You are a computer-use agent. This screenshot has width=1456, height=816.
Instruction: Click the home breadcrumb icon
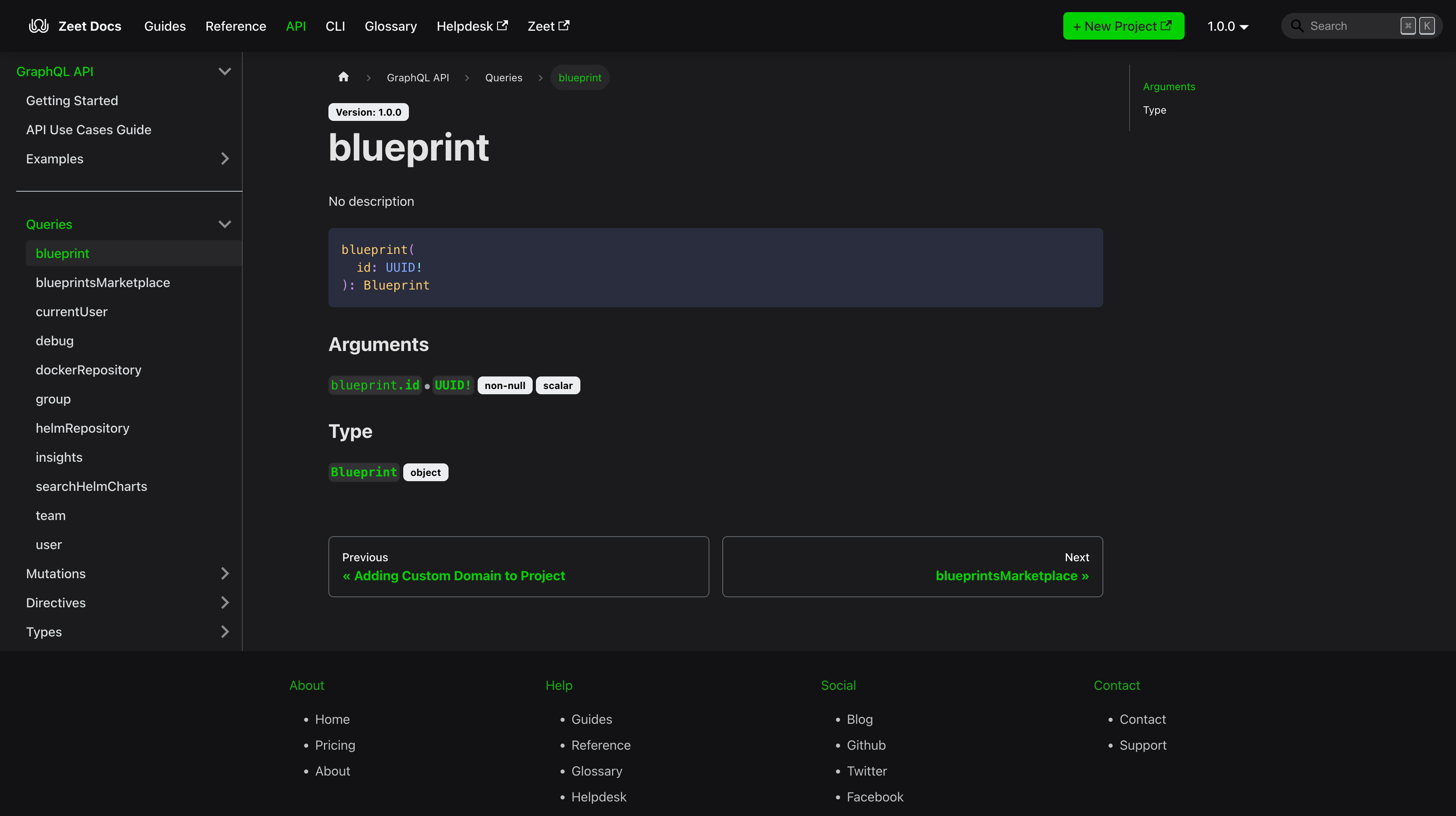pyautogui.click(x=343, y=77)
